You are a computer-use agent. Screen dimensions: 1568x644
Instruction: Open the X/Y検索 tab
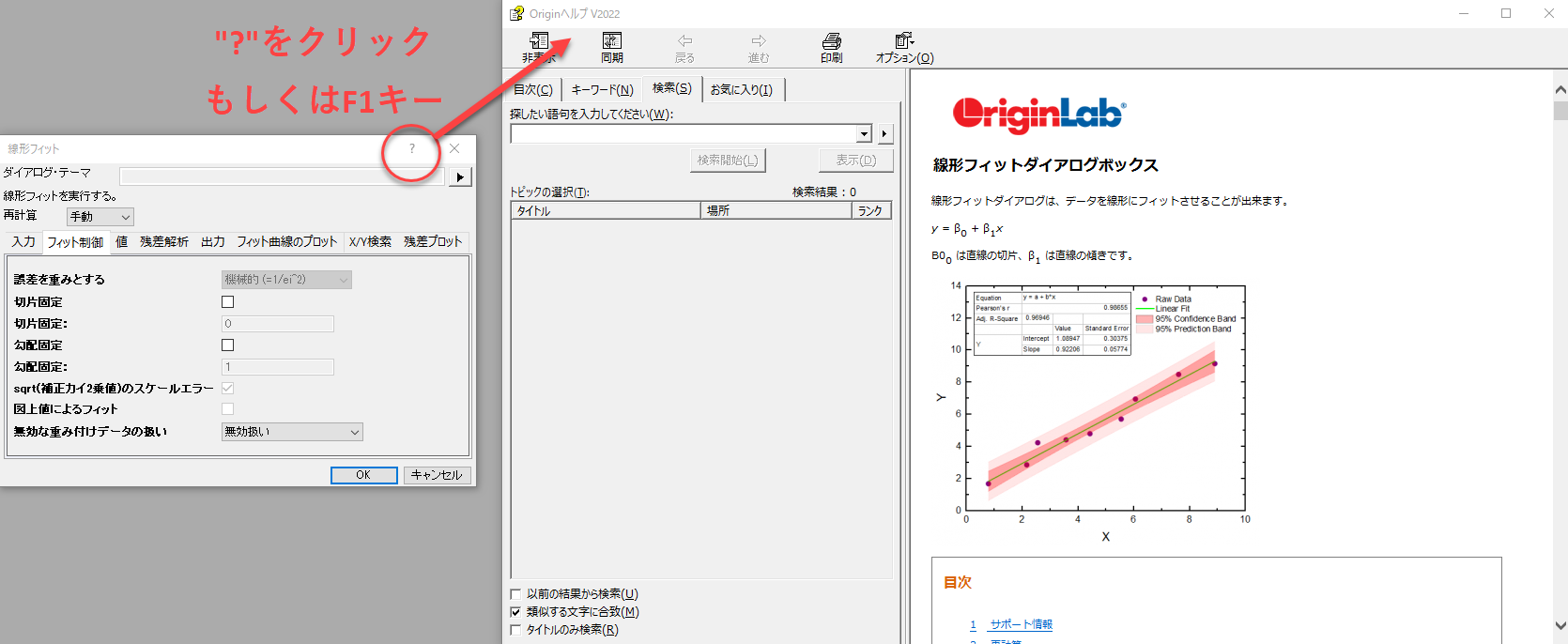pyautogui.click(x=370, y=241)
